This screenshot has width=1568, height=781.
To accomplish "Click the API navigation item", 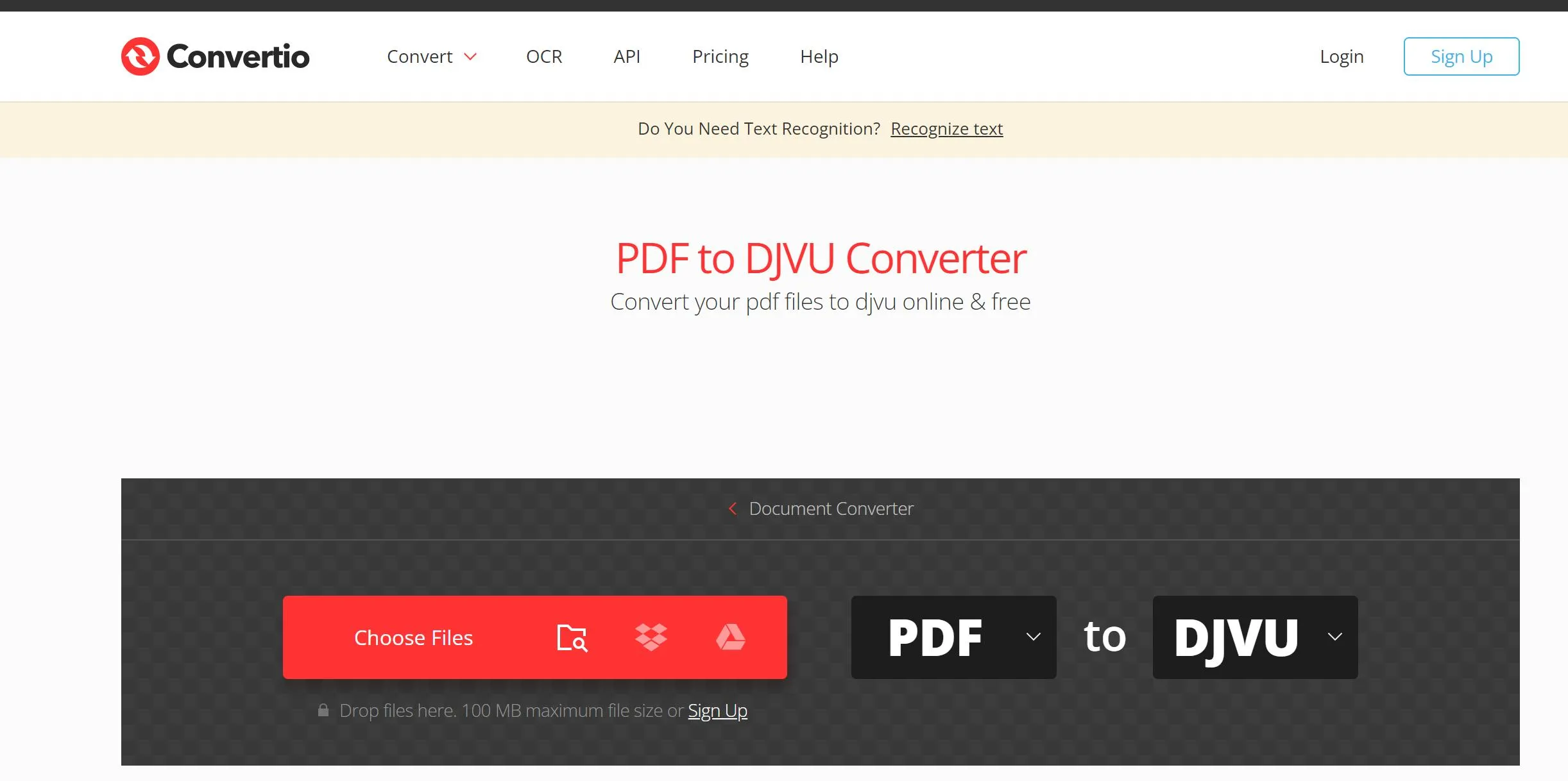I will (x=627, y=55).
